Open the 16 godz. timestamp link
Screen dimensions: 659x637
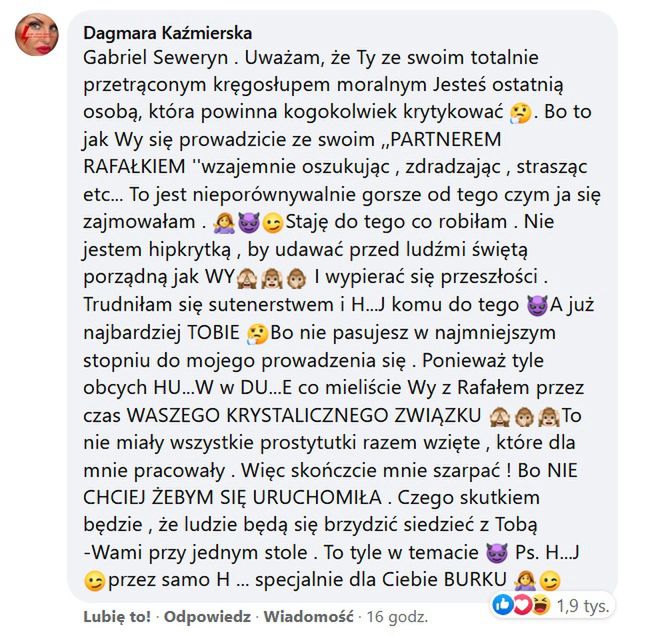(397, 616)
